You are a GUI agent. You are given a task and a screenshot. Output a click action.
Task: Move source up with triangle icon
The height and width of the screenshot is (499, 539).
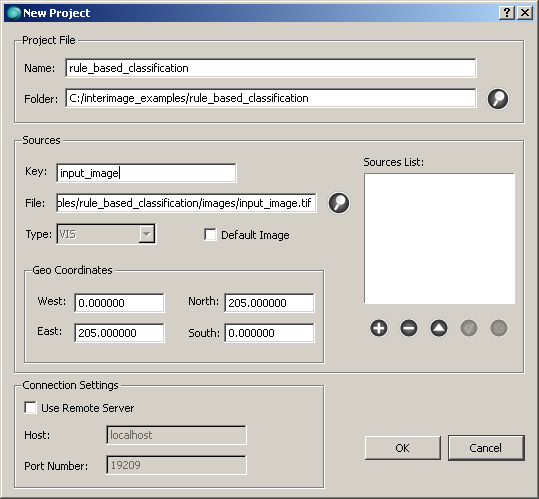(439, 328)
